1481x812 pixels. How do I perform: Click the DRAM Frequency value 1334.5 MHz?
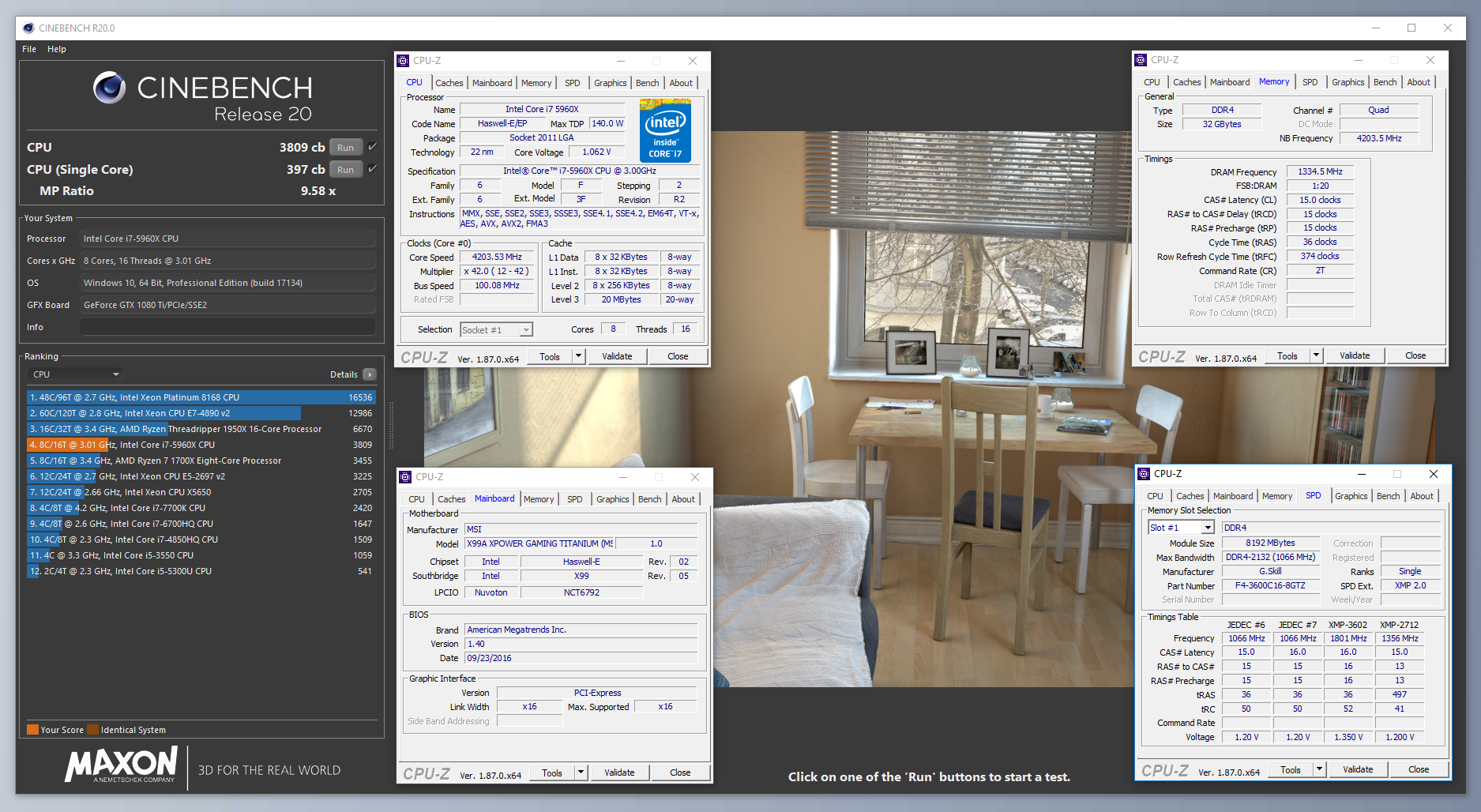tap(1320, 171)
